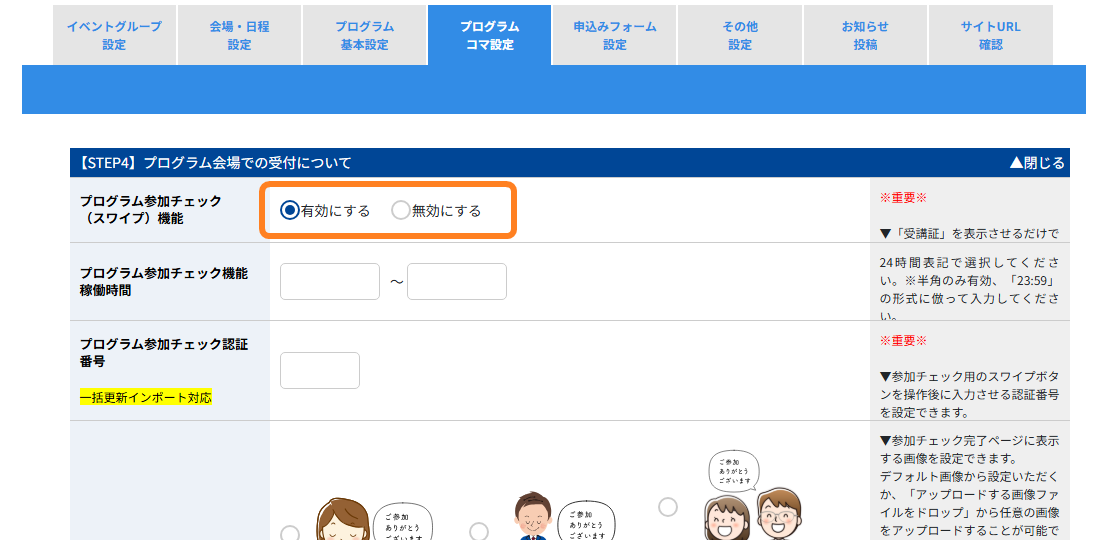This screenshot has height=559, width=1103.
Task: Go to the 申込みフォーム設定 tab
Action: pyautogui.click(x=615, y=35)
